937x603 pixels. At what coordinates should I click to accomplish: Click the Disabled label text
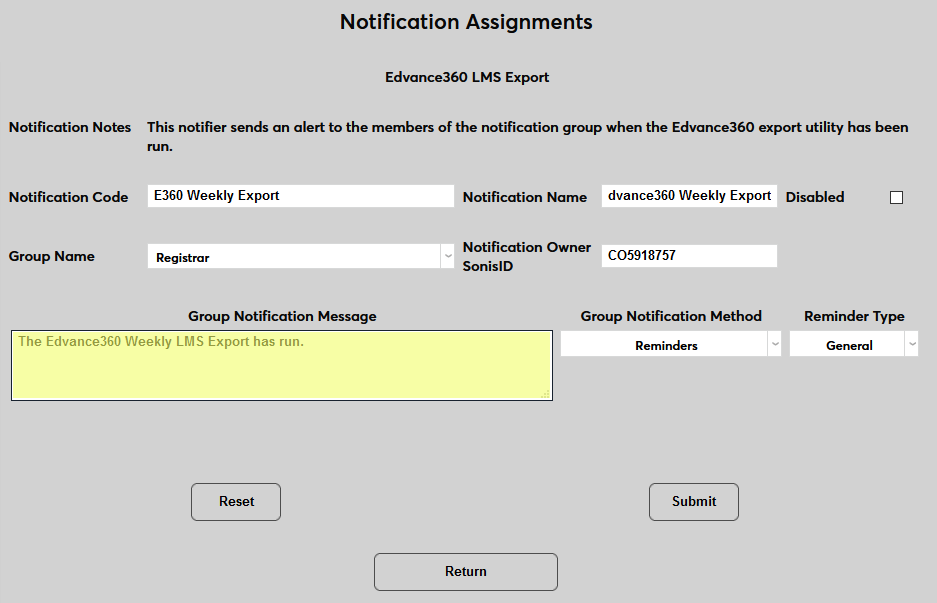(814, 197)
